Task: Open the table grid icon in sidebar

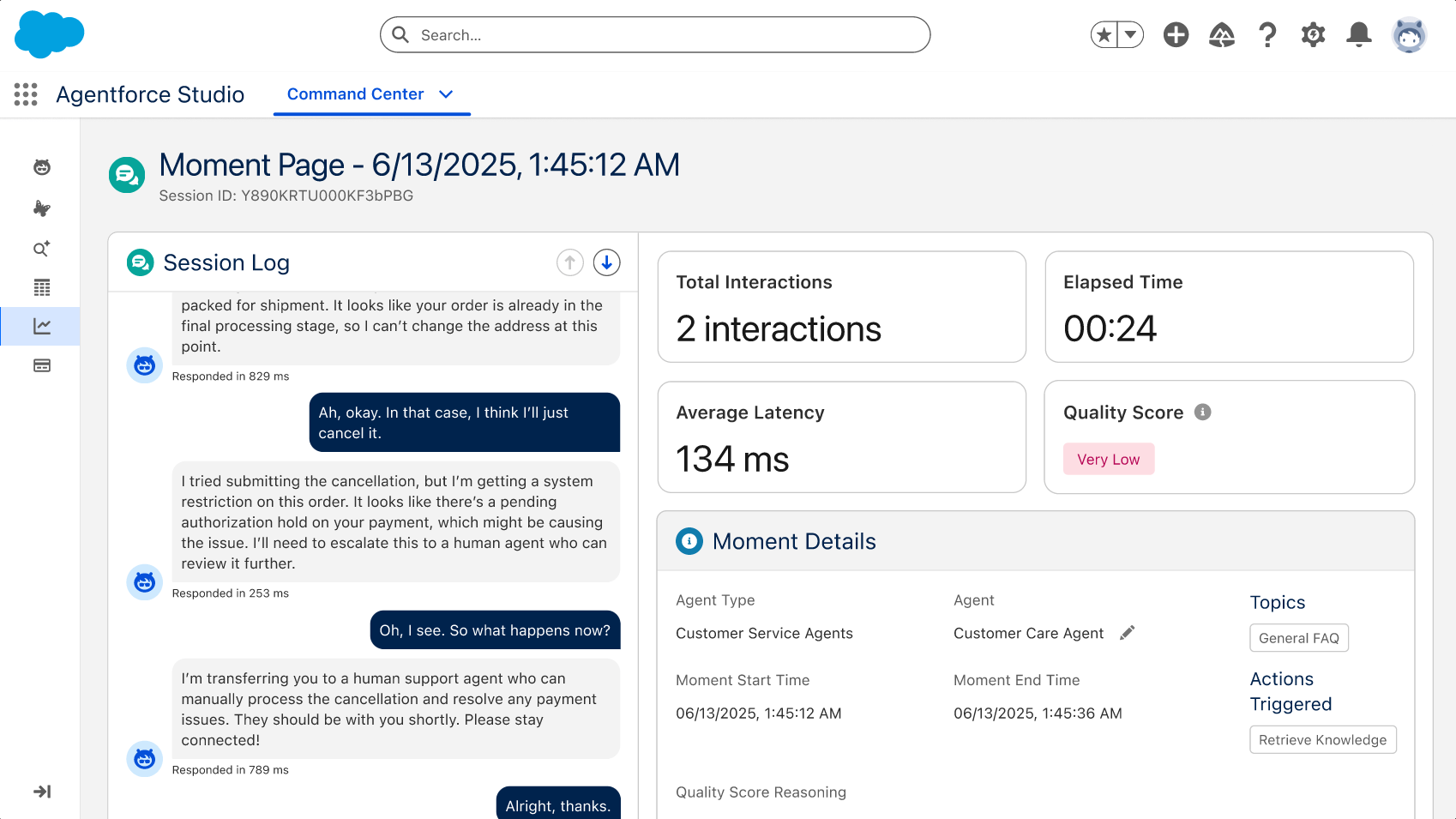Action: pyautogui.click(x=42, y=287)
